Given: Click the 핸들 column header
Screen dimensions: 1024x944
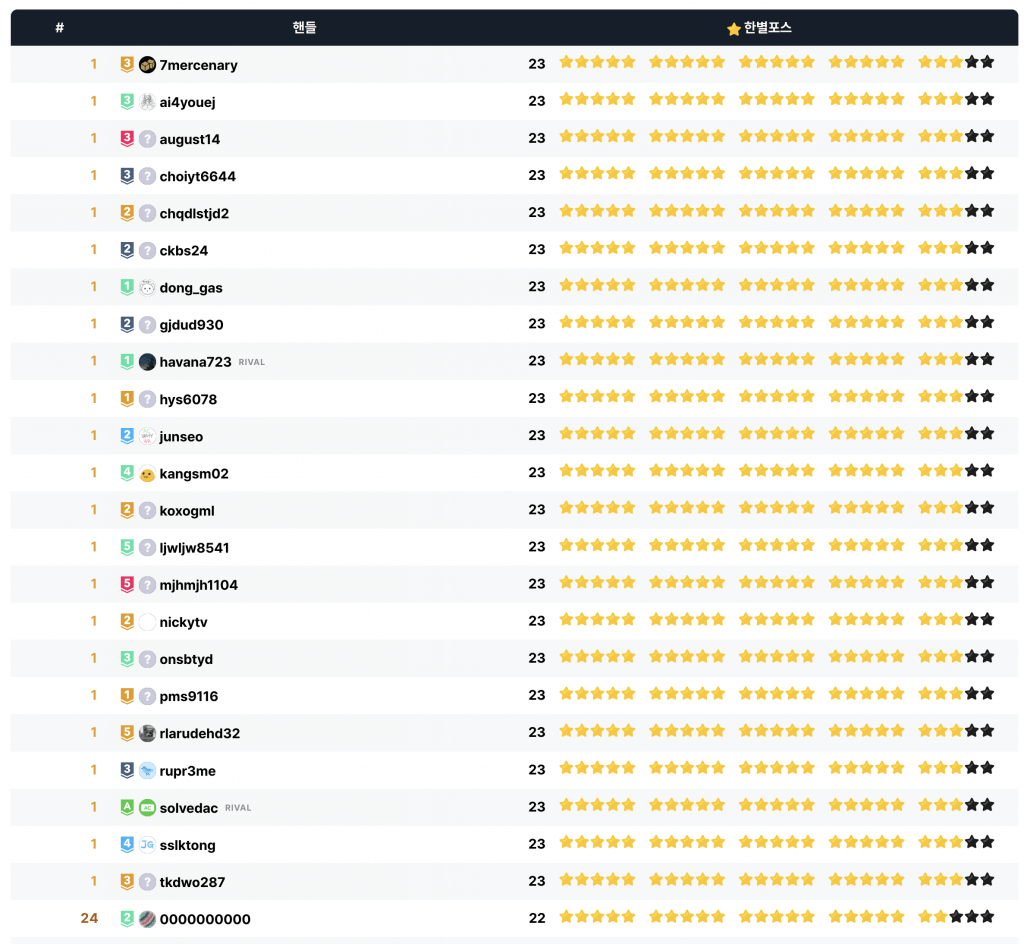Looking at the screenshot, I should (x=304, y=28).
